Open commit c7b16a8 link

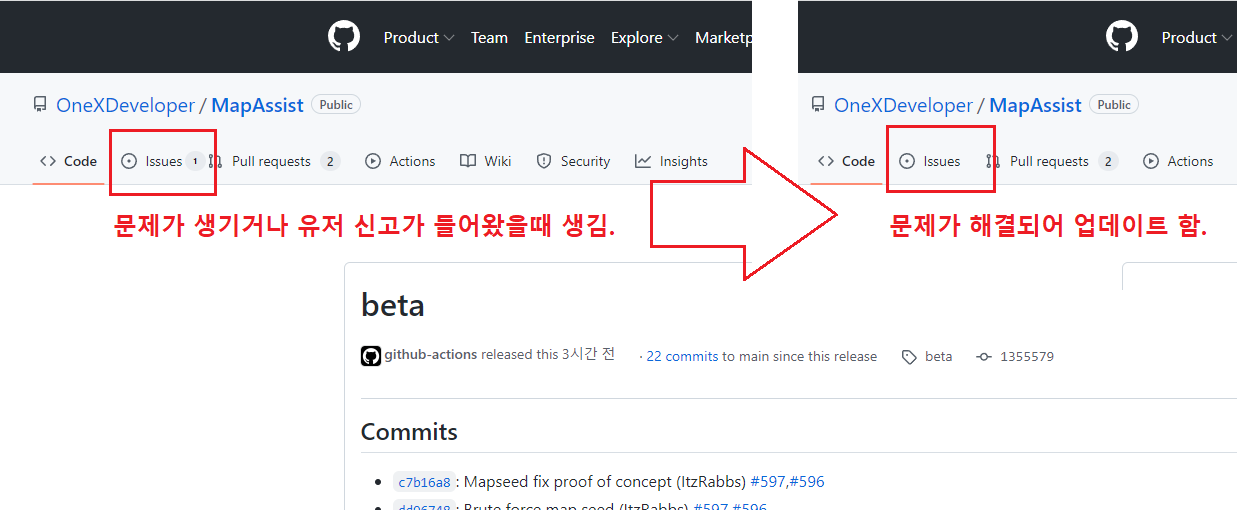(x=424, y=482)
